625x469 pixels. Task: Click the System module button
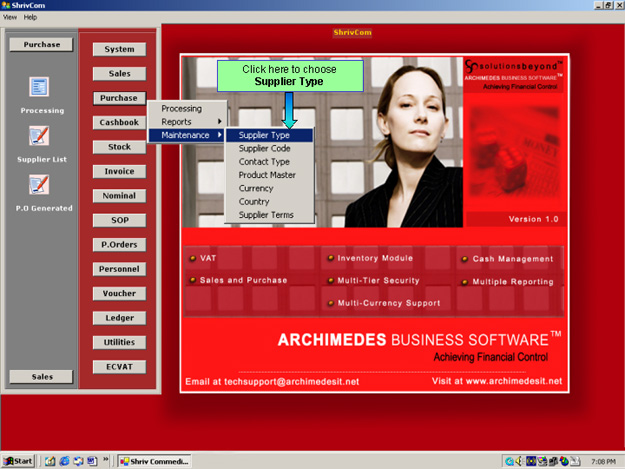(x=119, y=49)
